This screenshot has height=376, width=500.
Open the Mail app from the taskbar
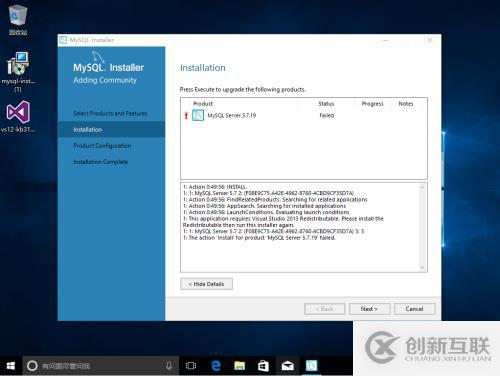287,366
